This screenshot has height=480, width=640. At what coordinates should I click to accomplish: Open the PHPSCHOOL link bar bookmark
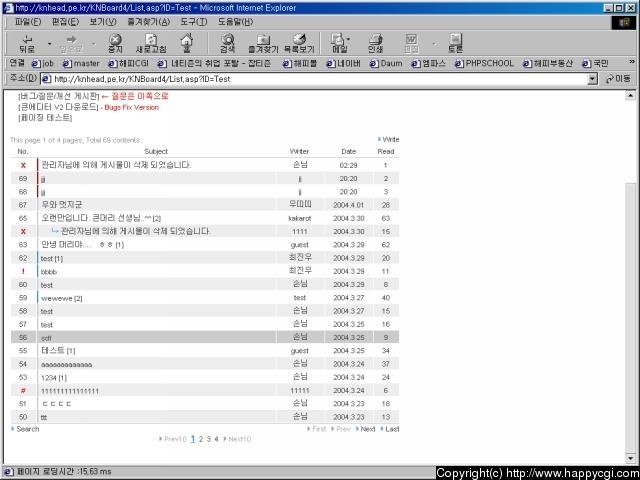(x=484, y=64)
